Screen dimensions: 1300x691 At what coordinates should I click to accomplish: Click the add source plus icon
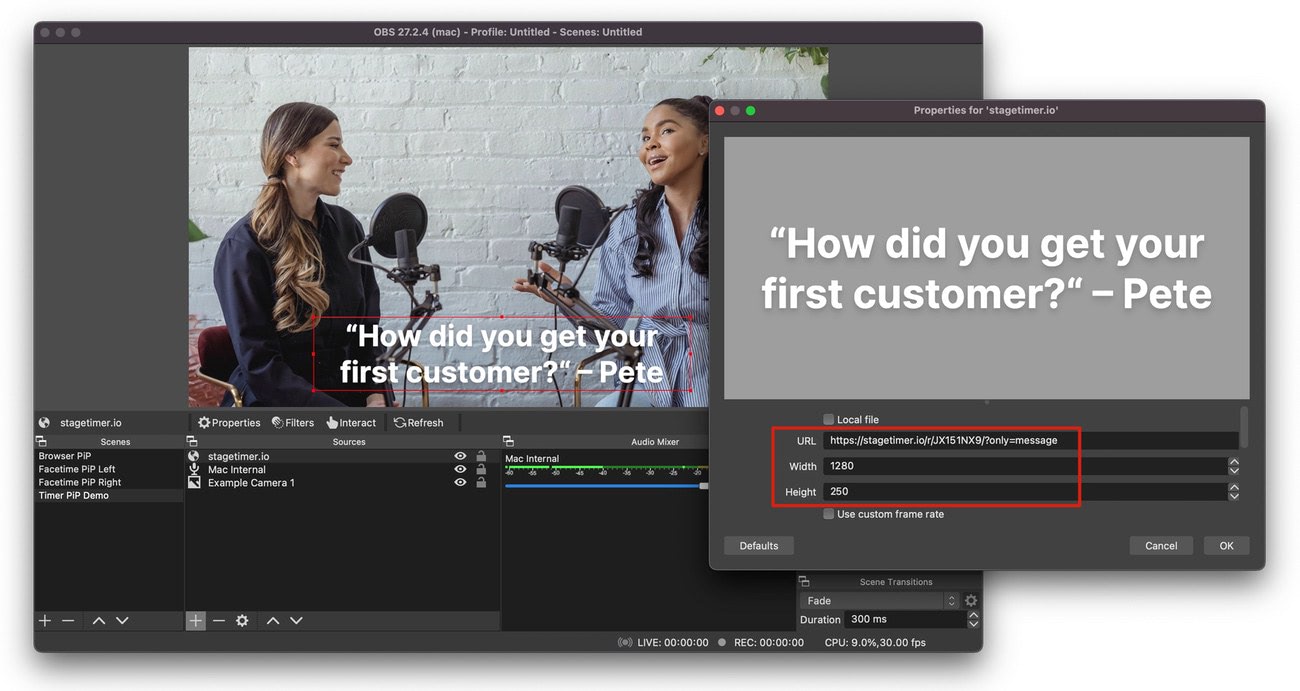click(195, 621)
